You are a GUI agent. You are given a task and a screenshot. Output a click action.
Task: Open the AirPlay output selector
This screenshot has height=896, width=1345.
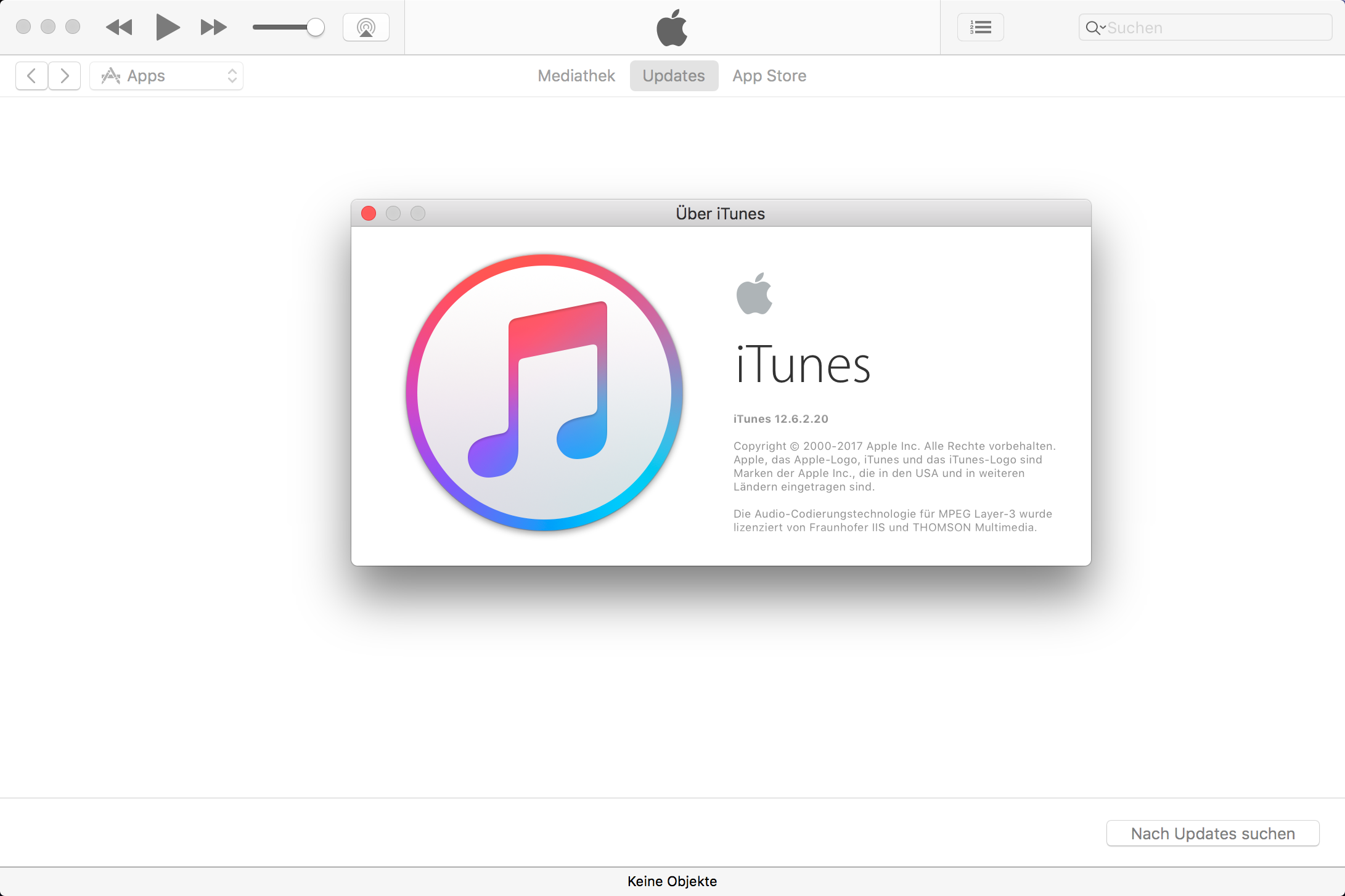(x=366, y=27)
